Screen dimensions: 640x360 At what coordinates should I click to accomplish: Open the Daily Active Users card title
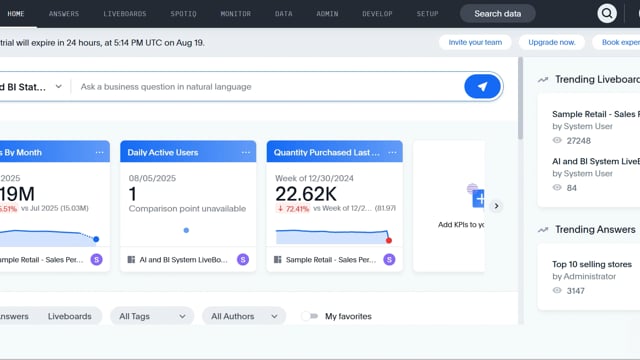point(163,152)
